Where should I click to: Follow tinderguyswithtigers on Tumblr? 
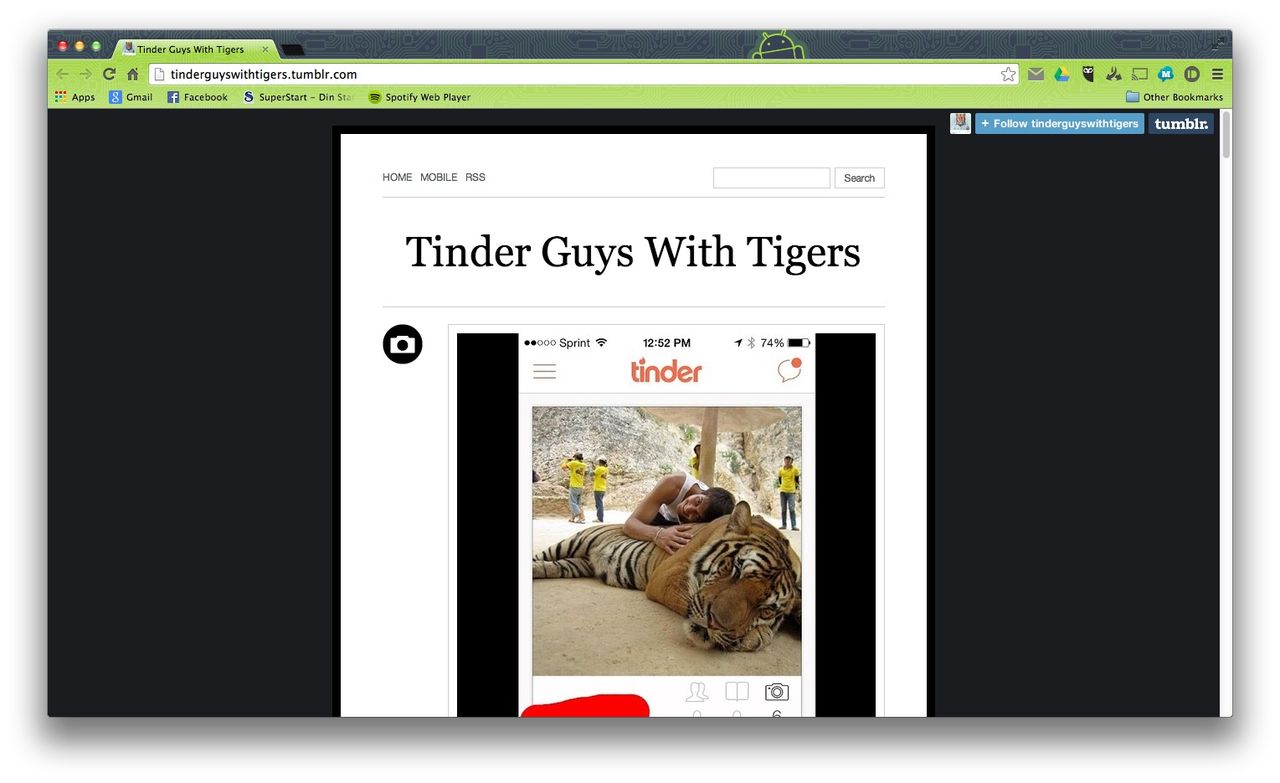[1059, 123]
